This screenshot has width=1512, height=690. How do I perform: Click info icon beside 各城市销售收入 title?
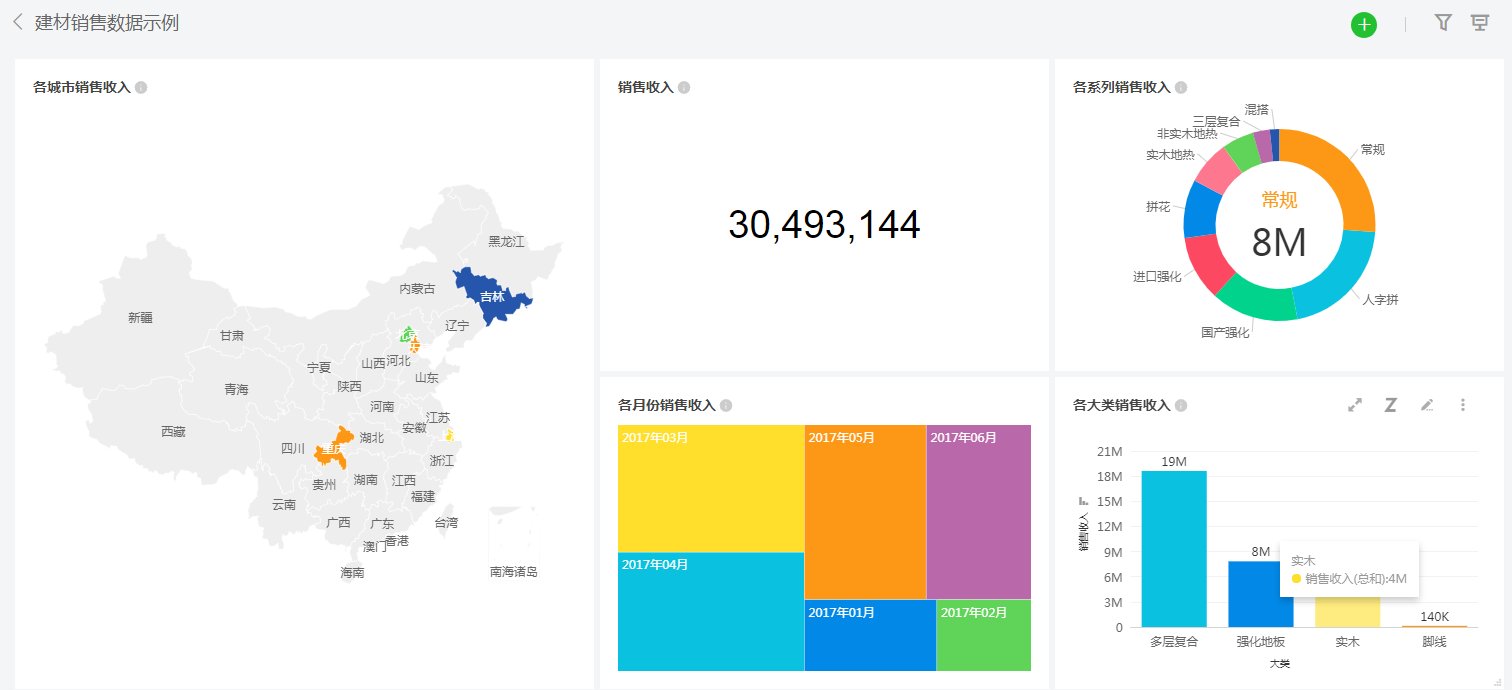point(142,87)
